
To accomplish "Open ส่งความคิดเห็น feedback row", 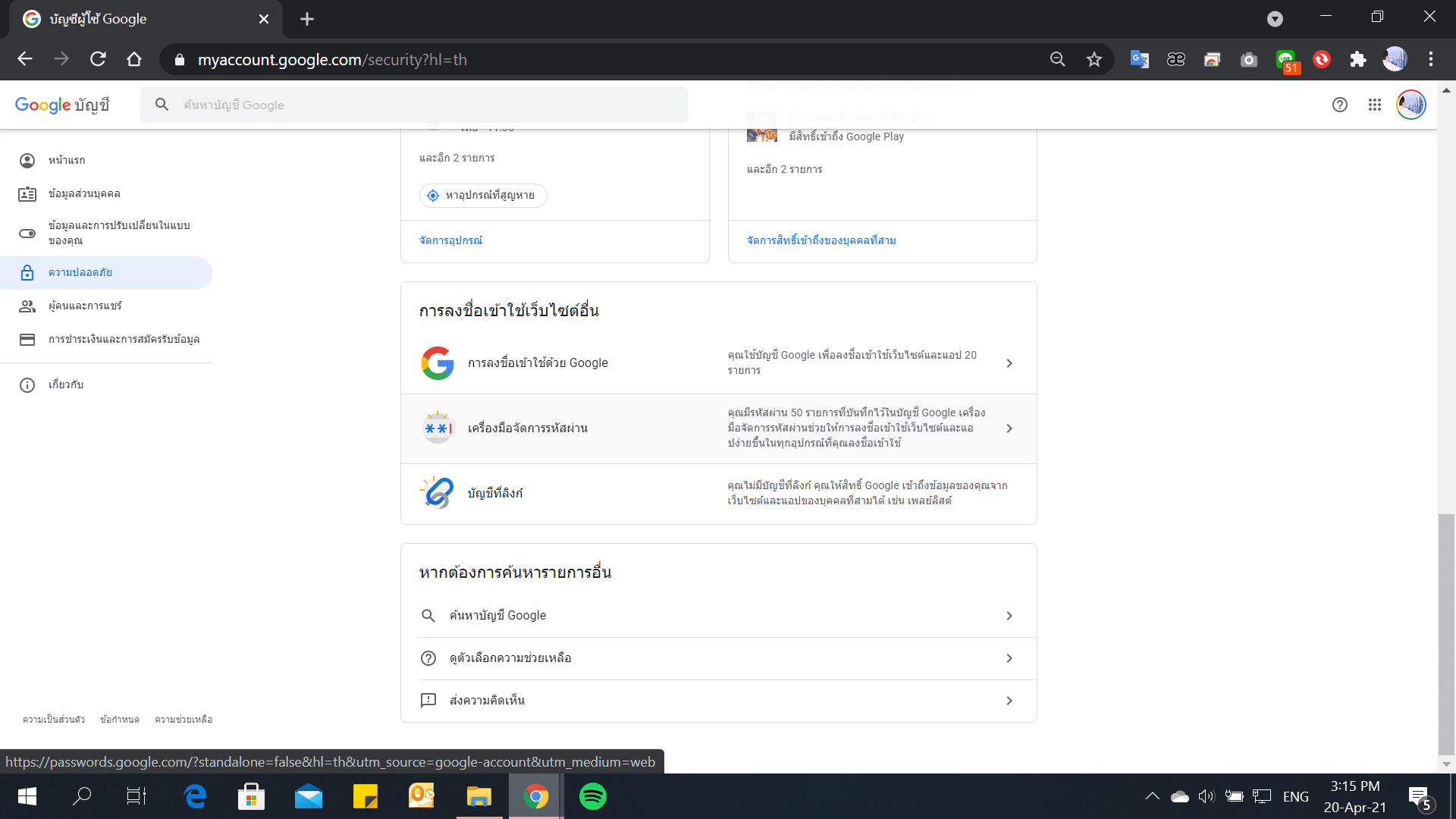I will (x=718, y=701).
